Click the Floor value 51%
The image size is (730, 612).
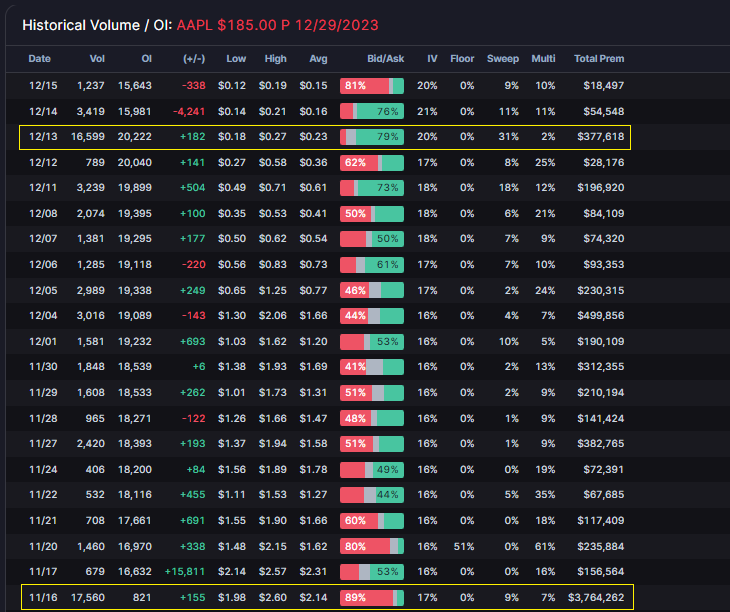point(464,546)
